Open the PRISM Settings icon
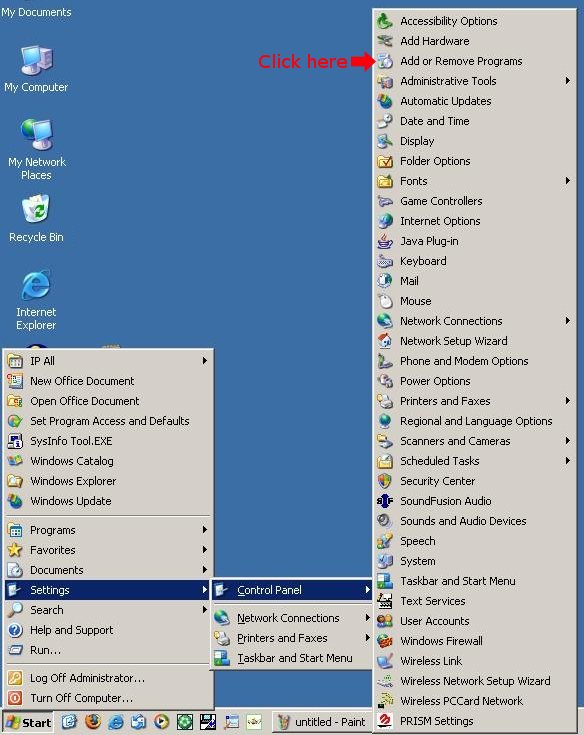 [385, 721]
